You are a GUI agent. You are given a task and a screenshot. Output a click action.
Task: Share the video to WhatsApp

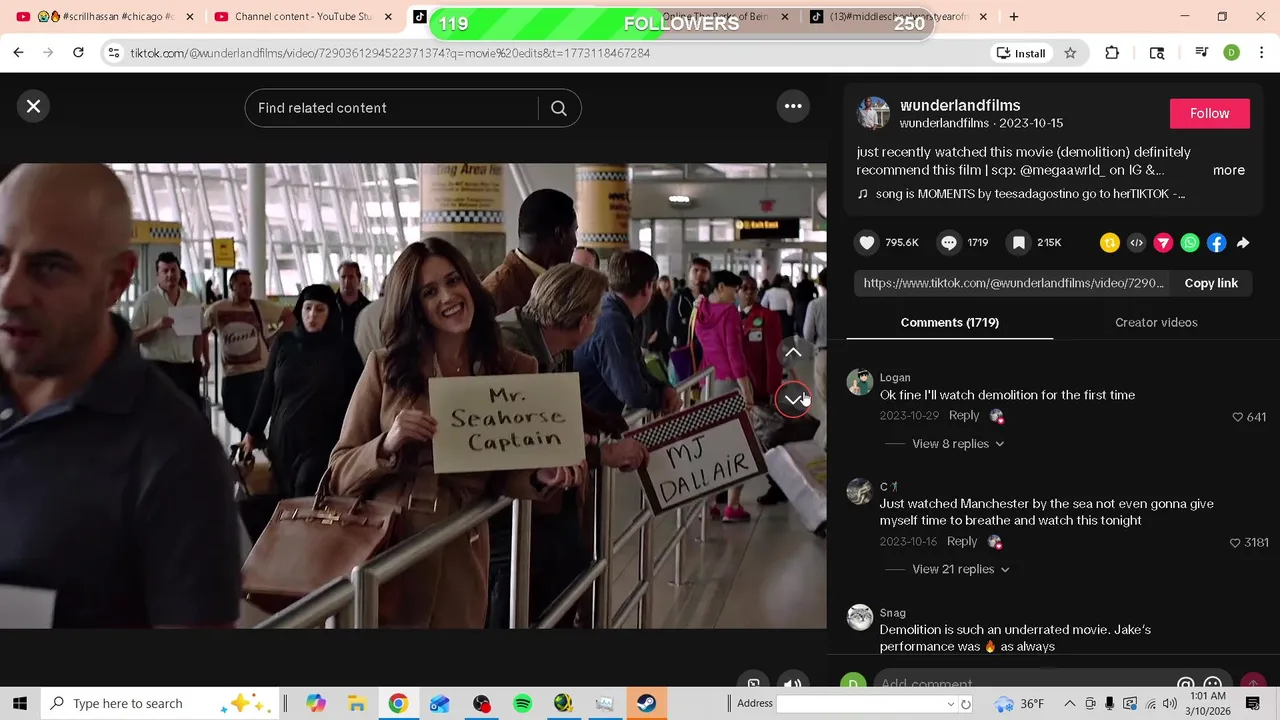tap(1190, 242)
